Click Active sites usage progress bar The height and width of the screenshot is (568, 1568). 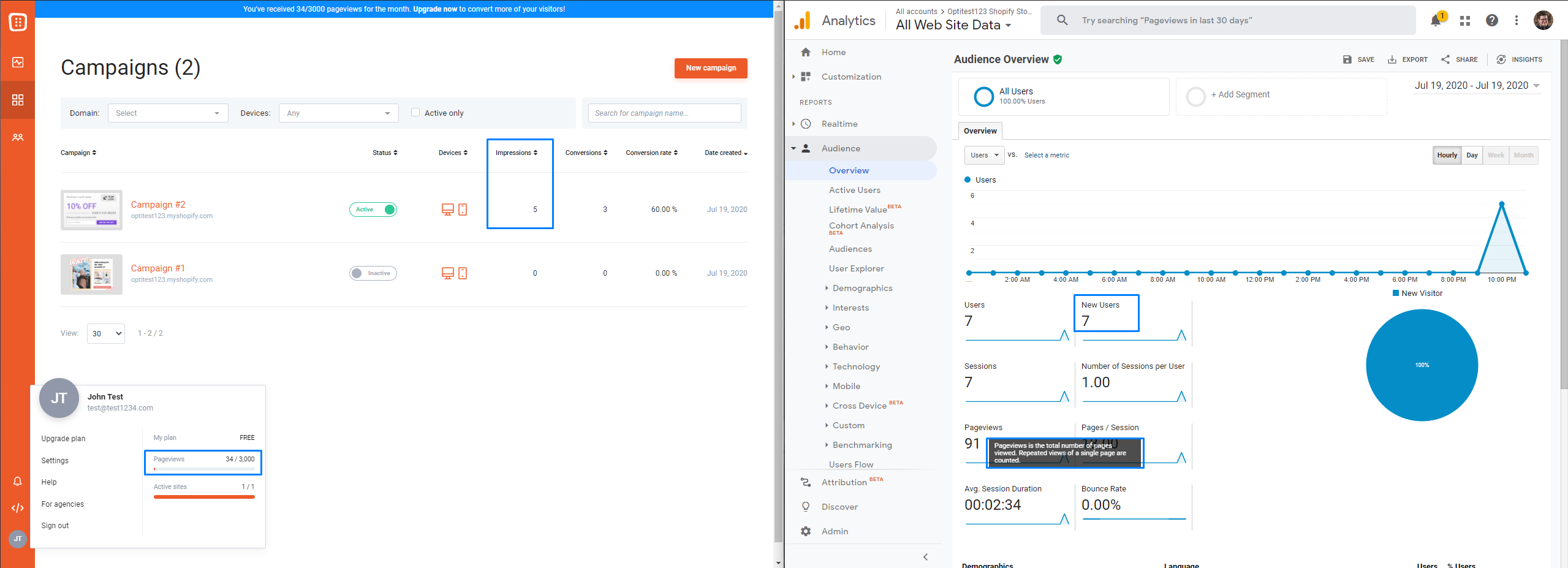204,497
